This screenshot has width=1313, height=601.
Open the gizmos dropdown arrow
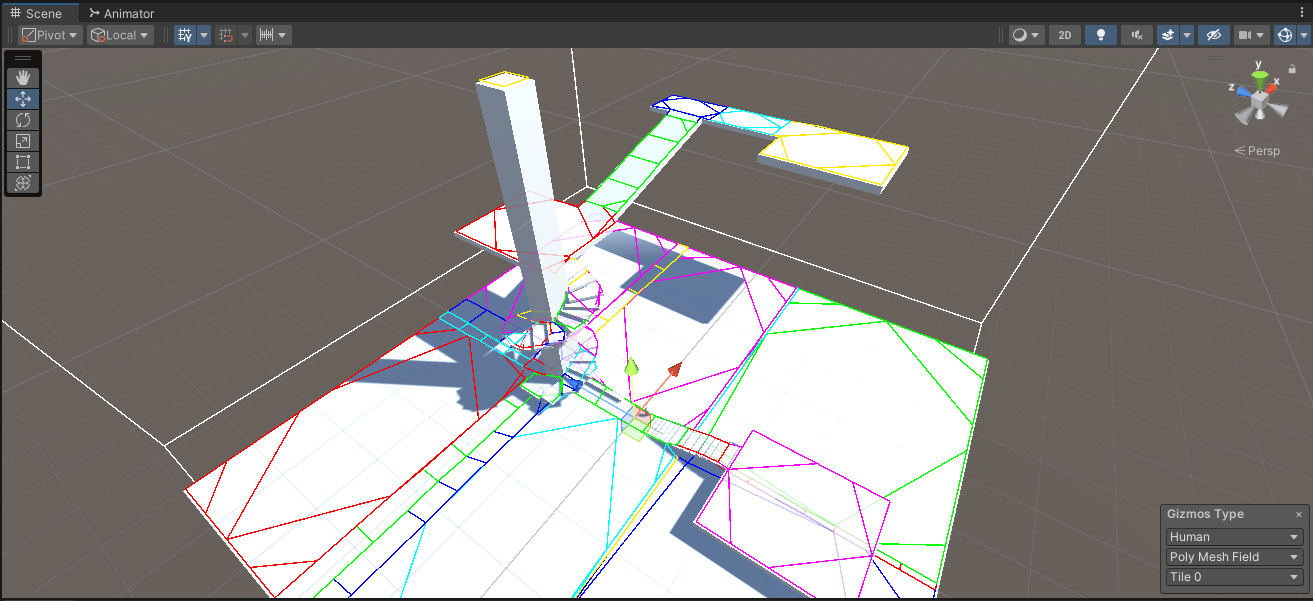1303,35
